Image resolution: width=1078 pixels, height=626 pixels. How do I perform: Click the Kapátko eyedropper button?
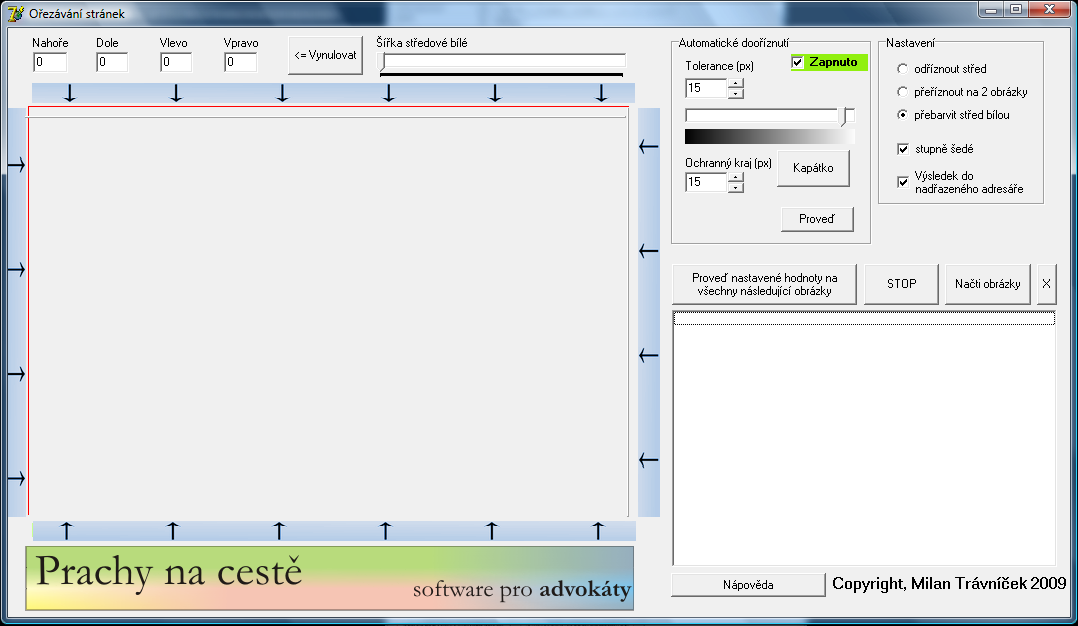[813, 168]
